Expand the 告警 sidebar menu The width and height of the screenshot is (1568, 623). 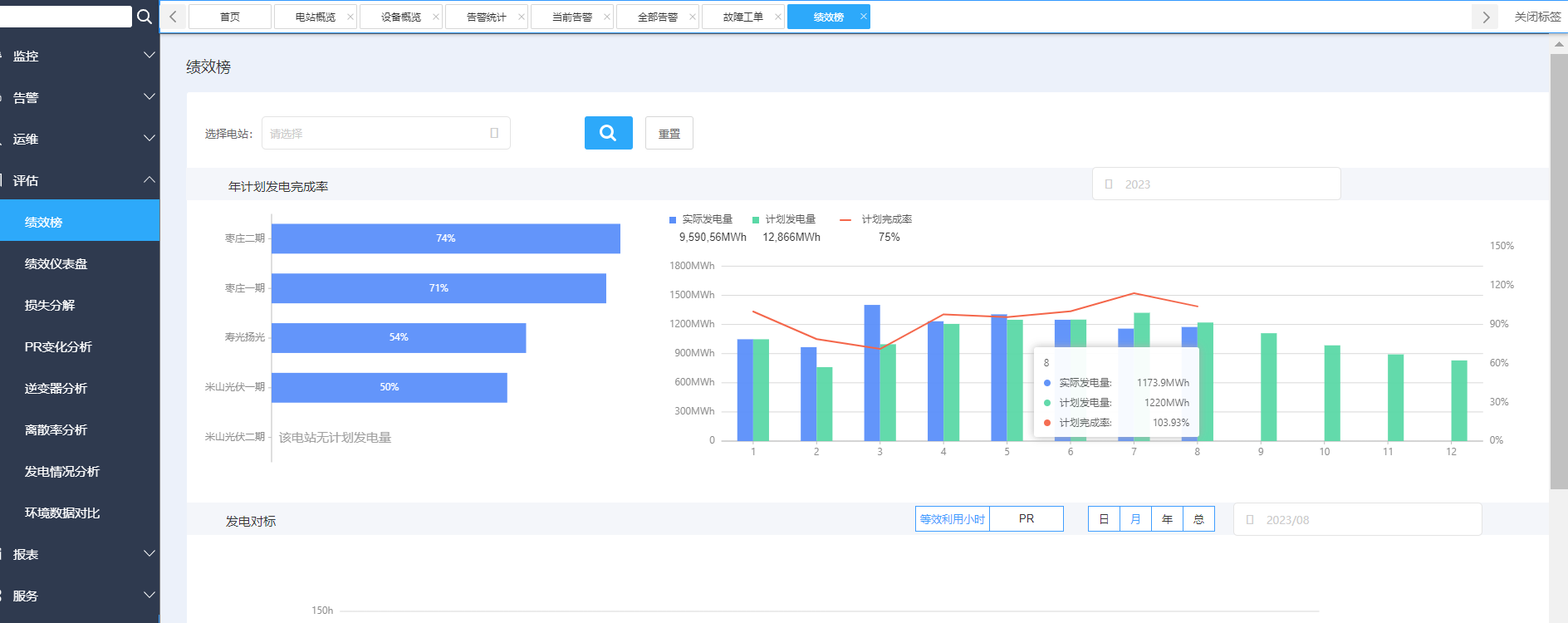[x=80, y=97]
